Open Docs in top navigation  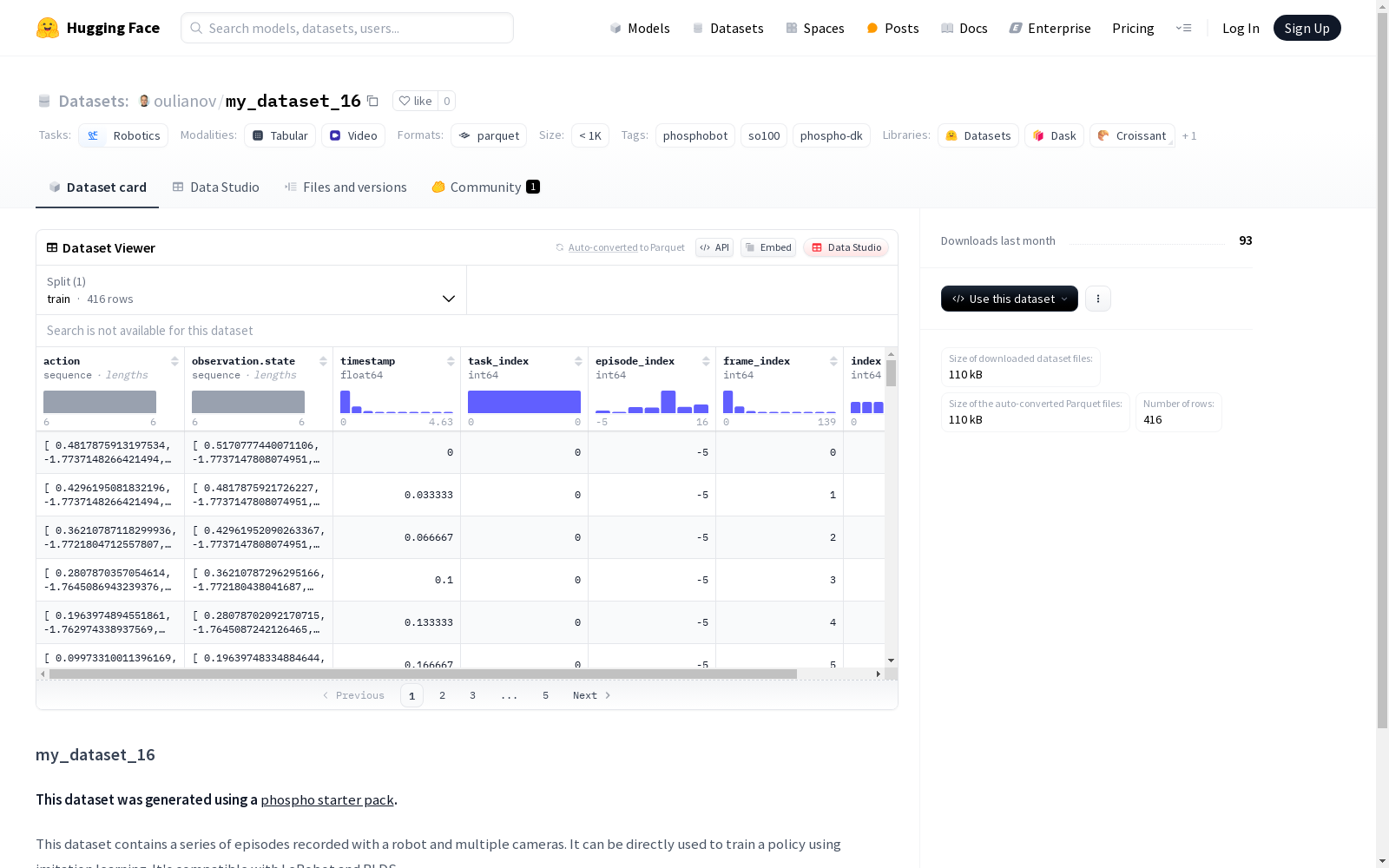(964, 28)
